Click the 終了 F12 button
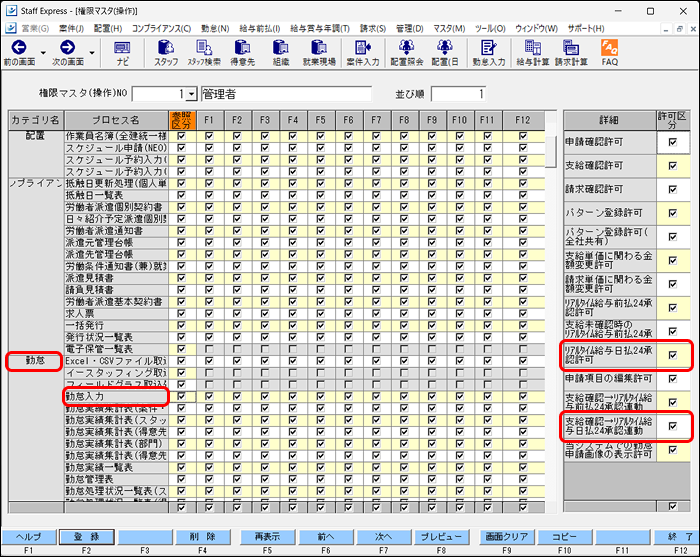Image resolution: width=700 pixels, height=557 pixels. 677,537
